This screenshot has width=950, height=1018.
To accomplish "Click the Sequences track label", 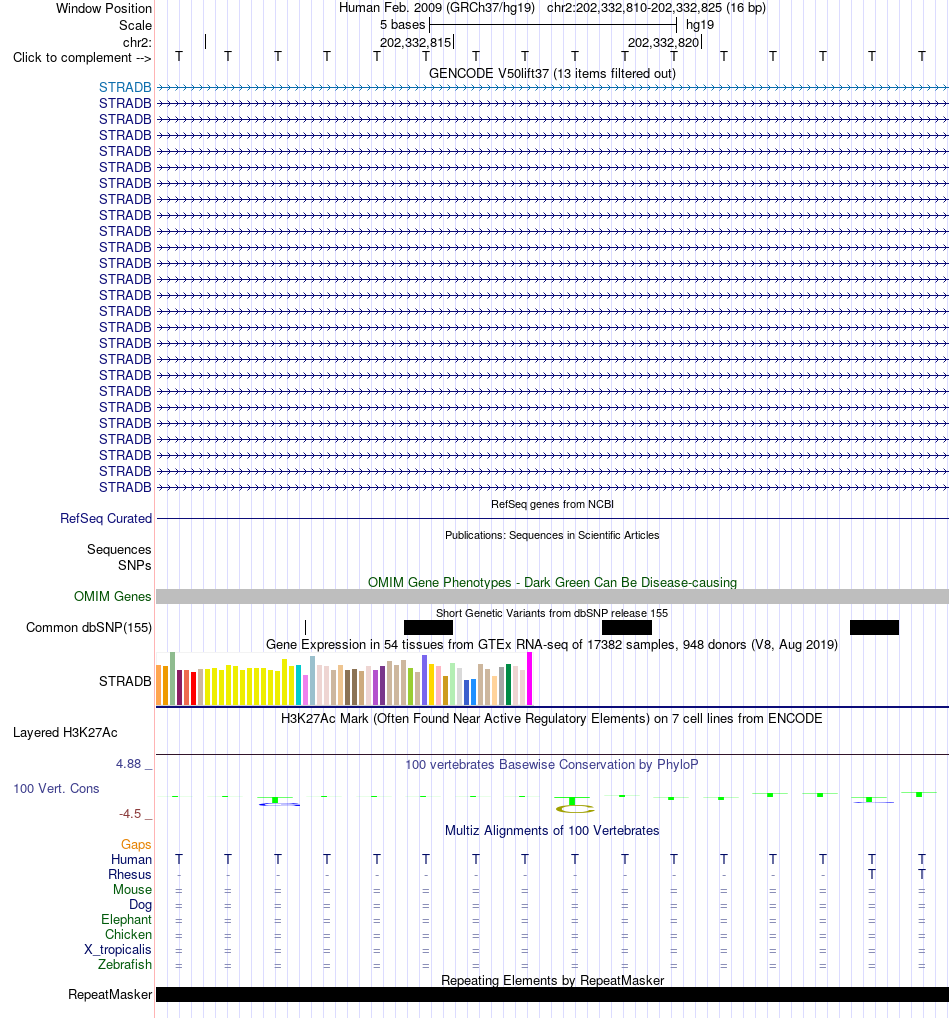I will click(119, 549).
